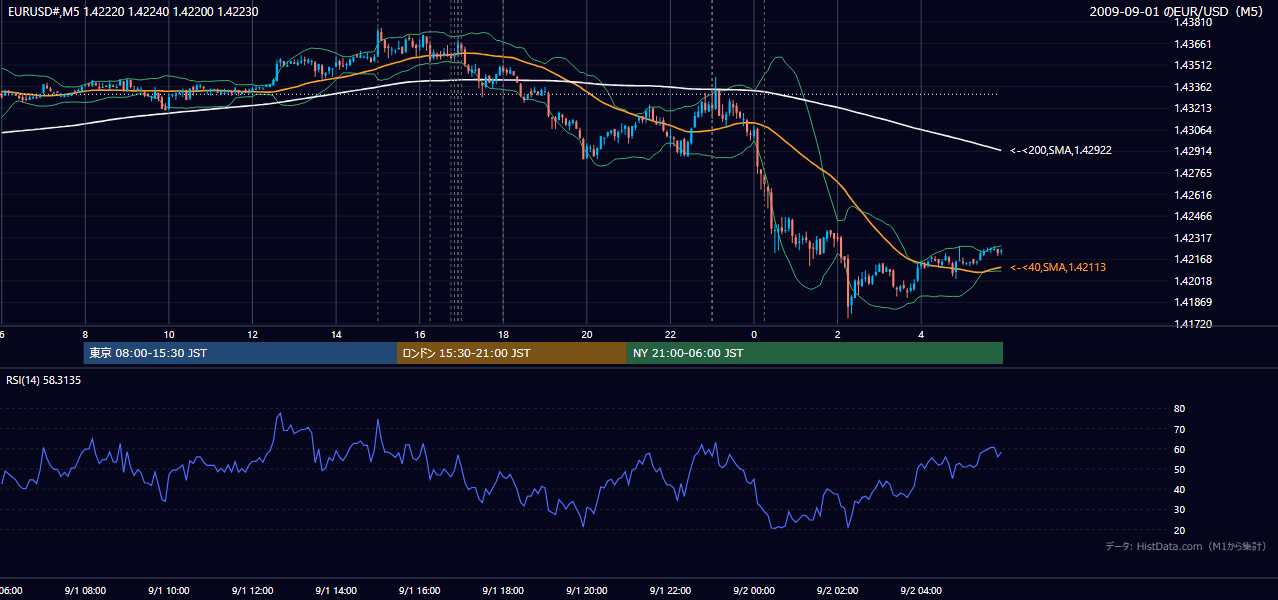The height and width of the screenshot is (600, 1278).
Task: Click price level 1.42616 on the axis
Action: (x=1194, y=195)
